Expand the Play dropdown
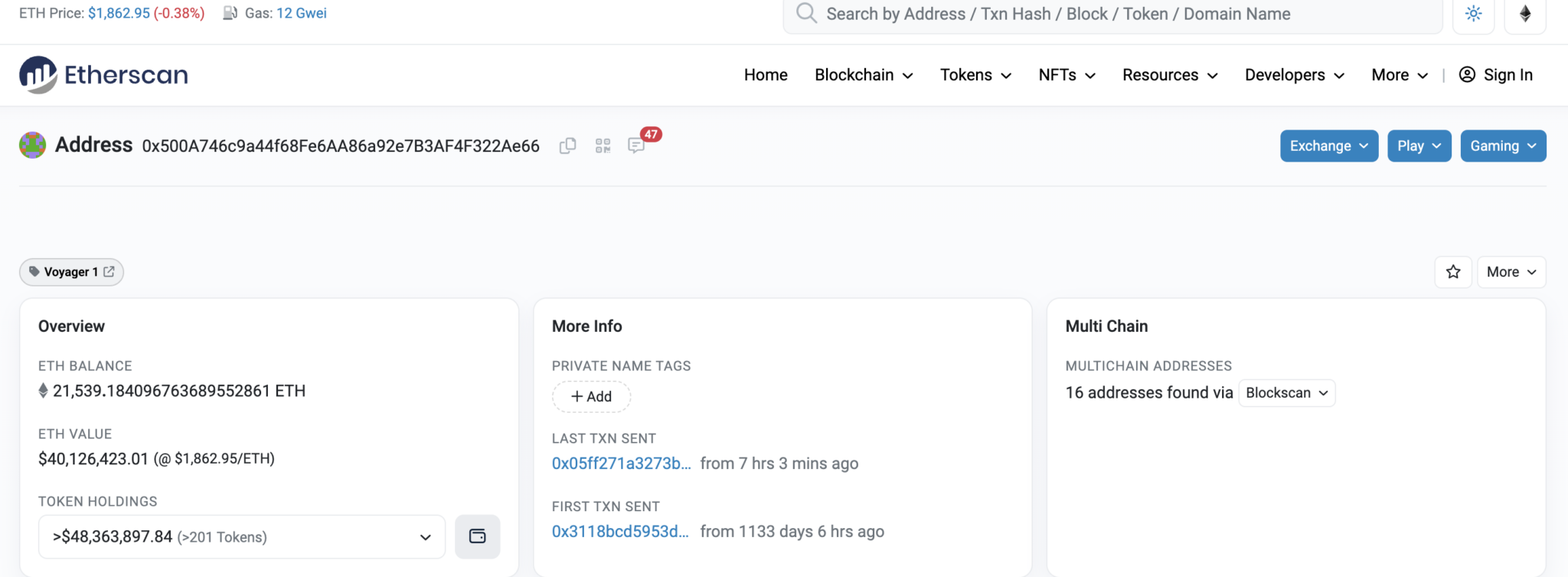Image resolution: width=1568 pixels, height=577 pixels. pyautogui.click(x=1419, y=146)
